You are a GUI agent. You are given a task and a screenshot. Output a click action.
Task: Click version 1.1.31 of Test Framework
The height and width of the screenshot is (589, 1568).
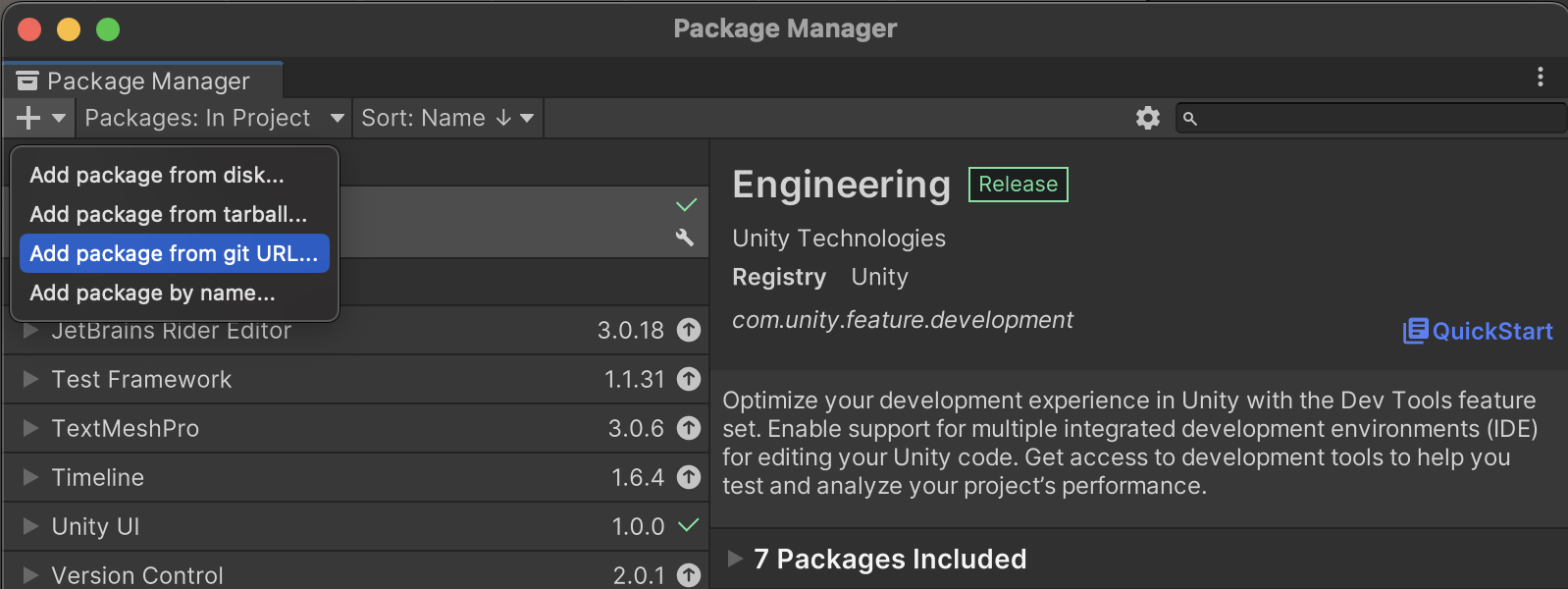click(x=635, y=379)
